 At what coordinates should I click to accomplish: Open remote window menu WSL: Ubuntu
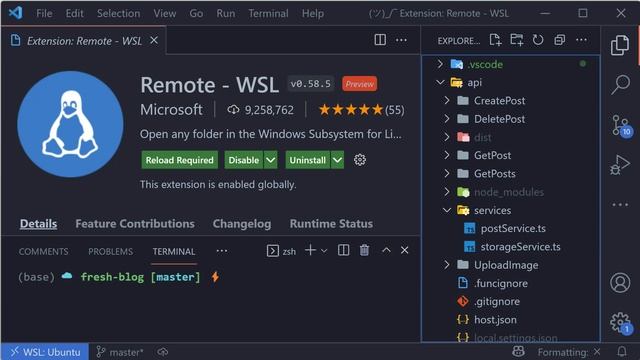45,352
